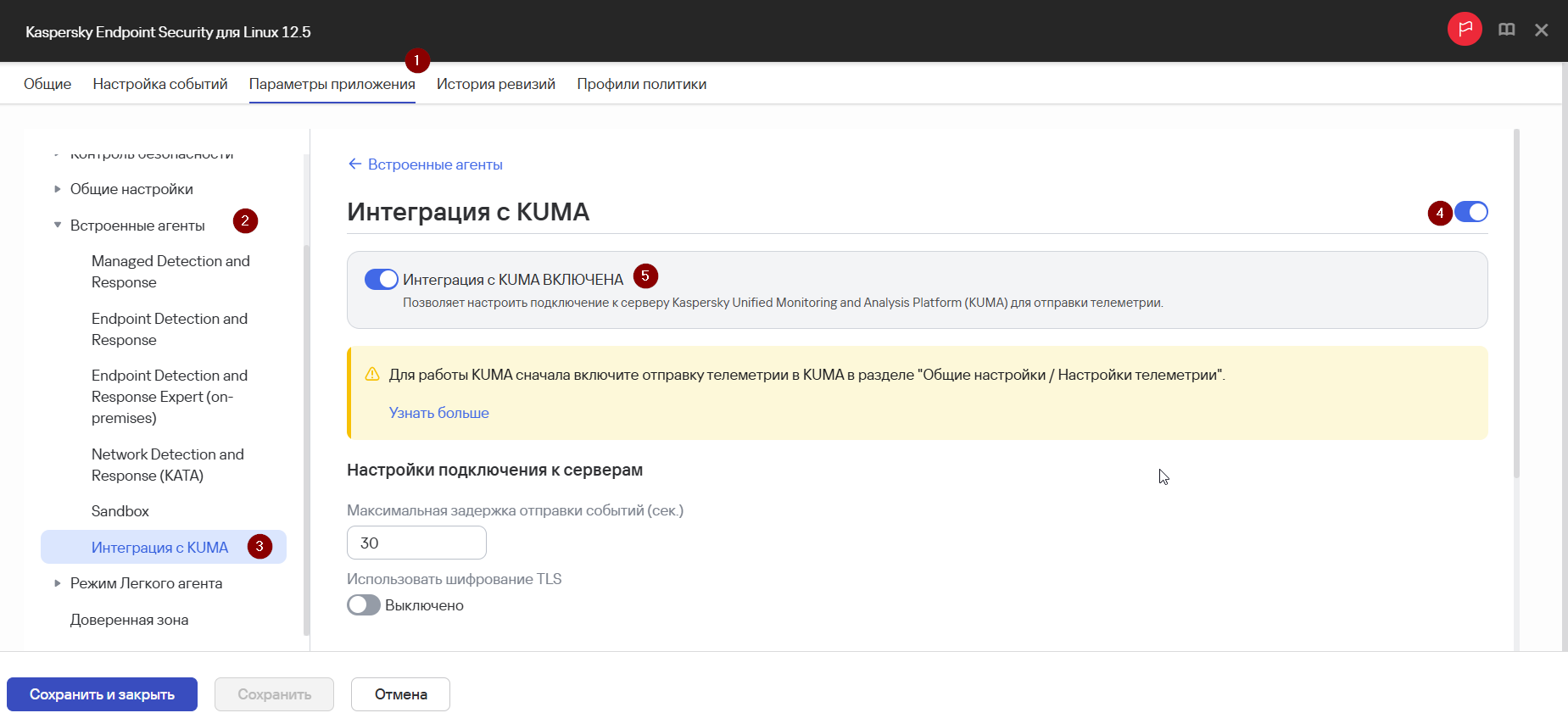
Task: Follow the Узнать больше link
Action: click(439, 413)
